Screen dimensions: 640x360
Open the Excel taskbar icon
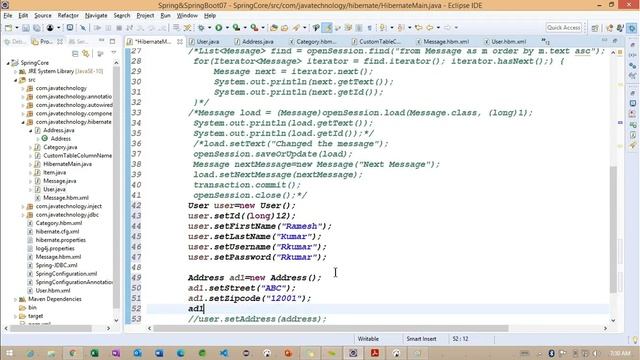[x=94, y=353]
